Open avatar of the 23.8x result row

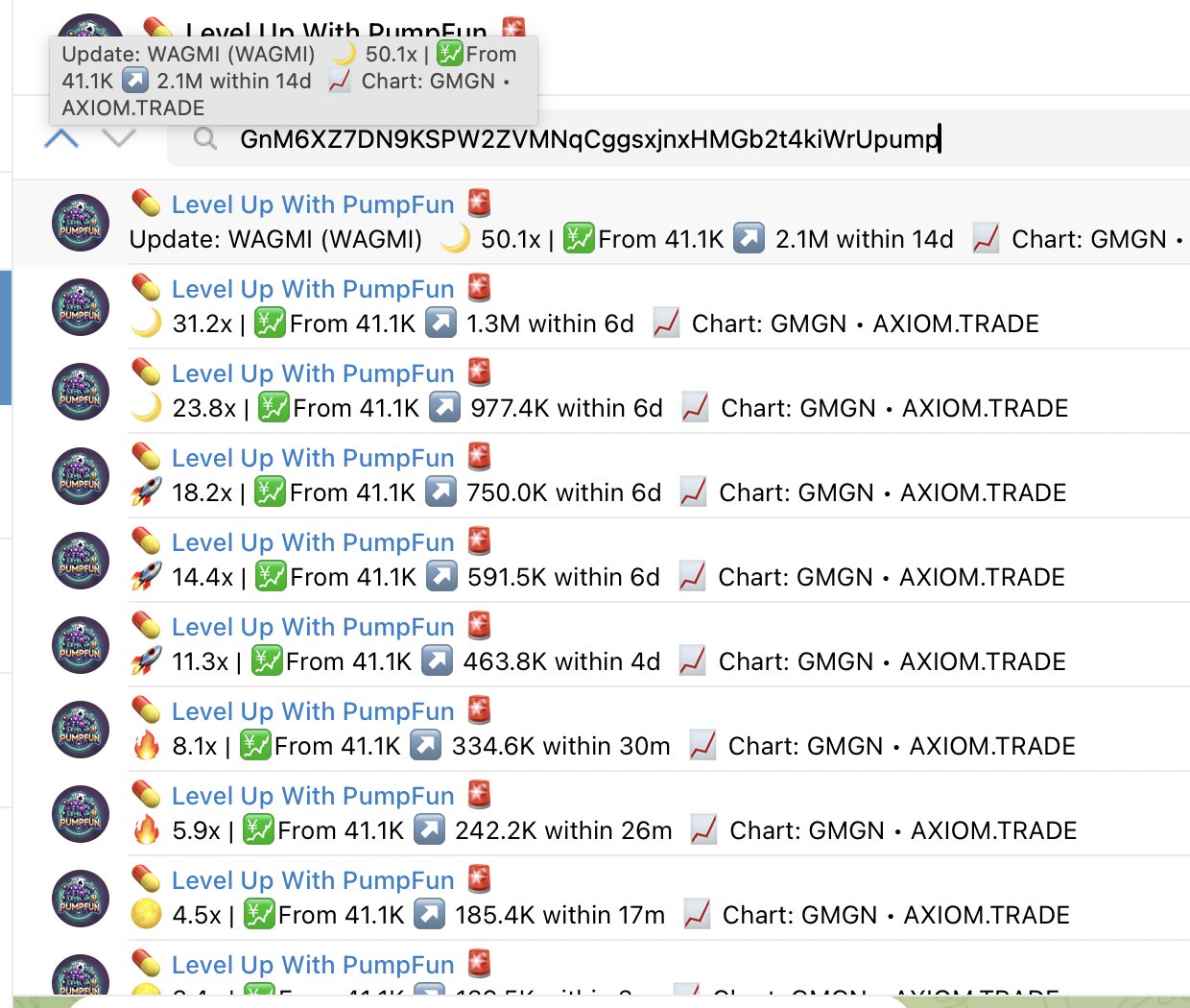coord(81,392)
